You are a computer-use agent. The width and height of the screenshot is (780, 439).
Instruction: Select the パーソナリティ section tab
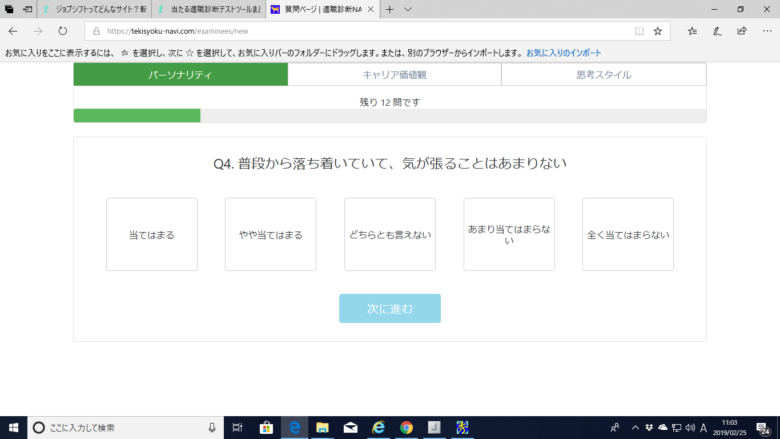click(181, 75)
